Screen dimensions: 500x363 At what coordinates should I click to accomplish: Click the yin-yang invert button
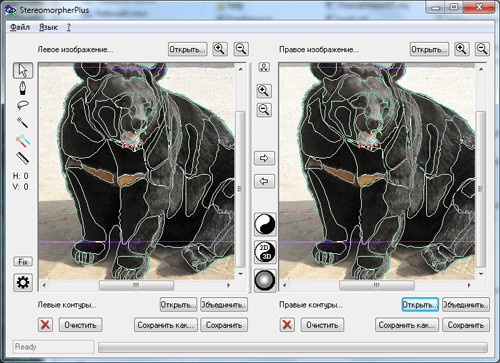265,224
